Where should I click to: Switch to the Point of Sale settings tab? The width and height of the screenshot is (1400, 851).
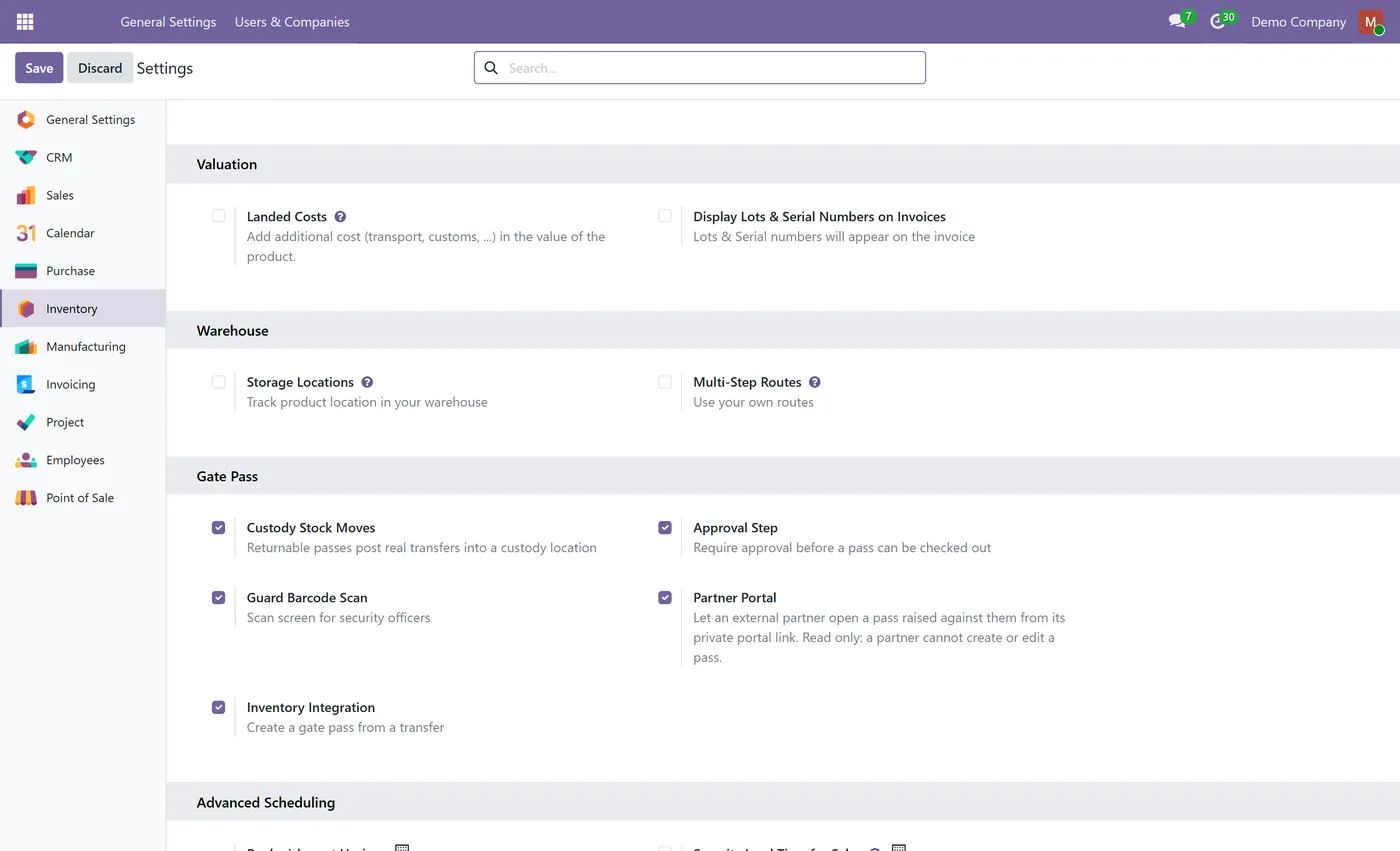(83, 498)
